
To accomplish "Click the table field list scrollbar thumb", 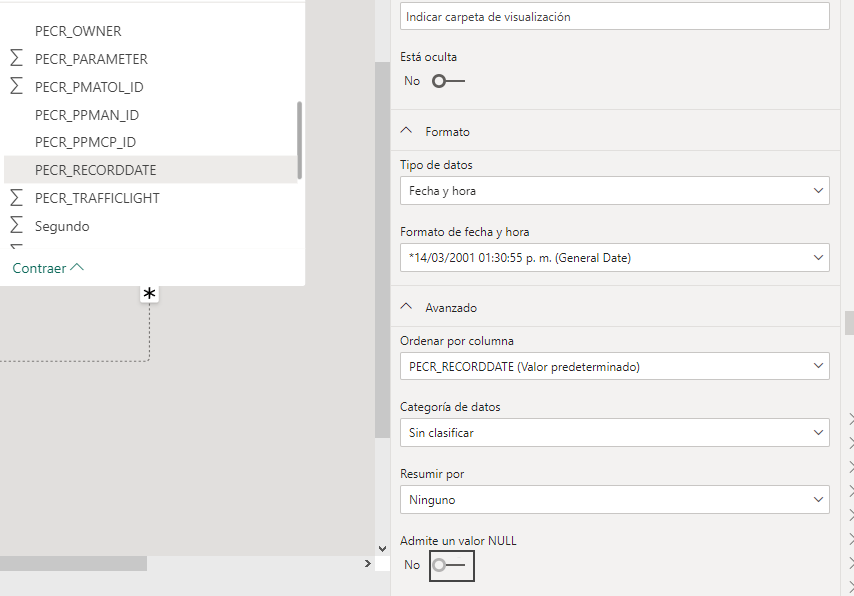I will (300, 140).
